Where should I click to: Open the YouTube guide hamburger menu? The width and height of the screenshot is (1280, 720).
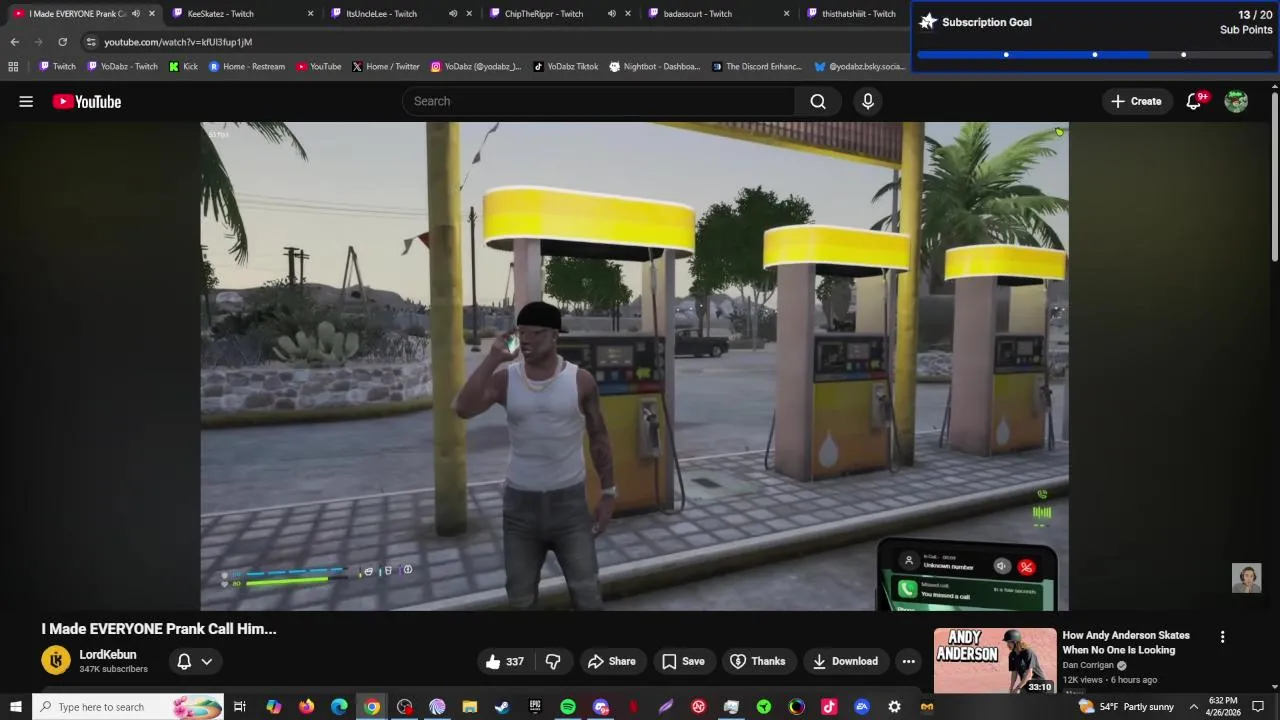pyautogui.click(x=26, y=101)
